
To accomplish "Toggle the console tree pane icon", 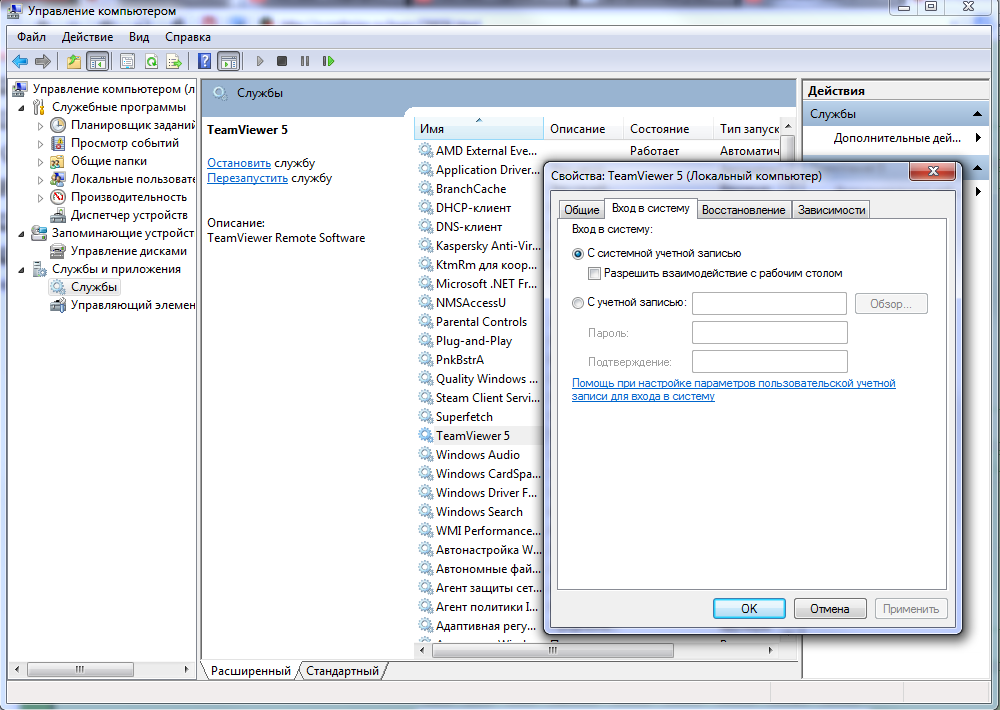I will (x=98, y=61).
